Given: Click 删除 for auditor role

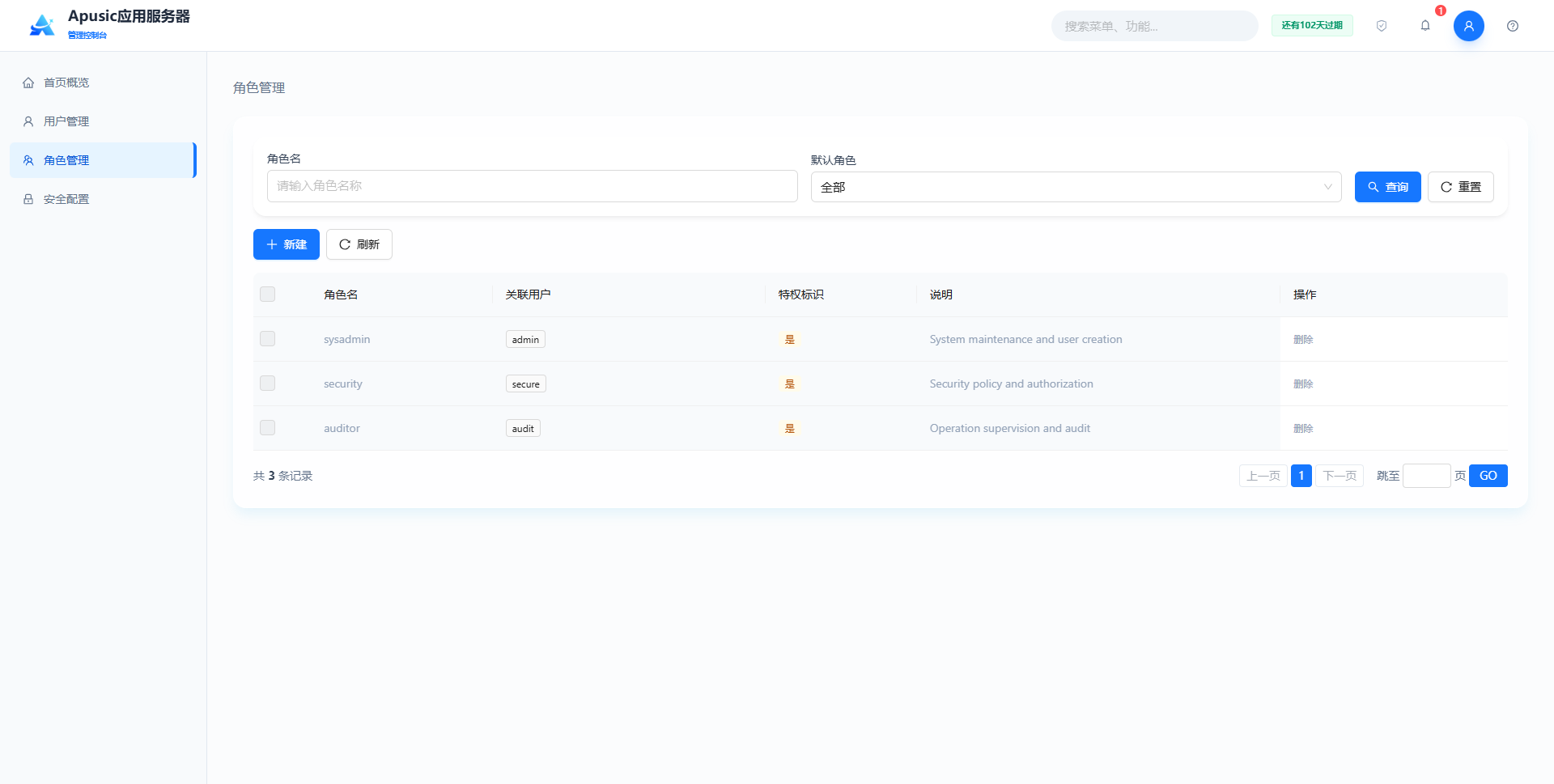Looking at the screenshot, I should coord(1303,428).
